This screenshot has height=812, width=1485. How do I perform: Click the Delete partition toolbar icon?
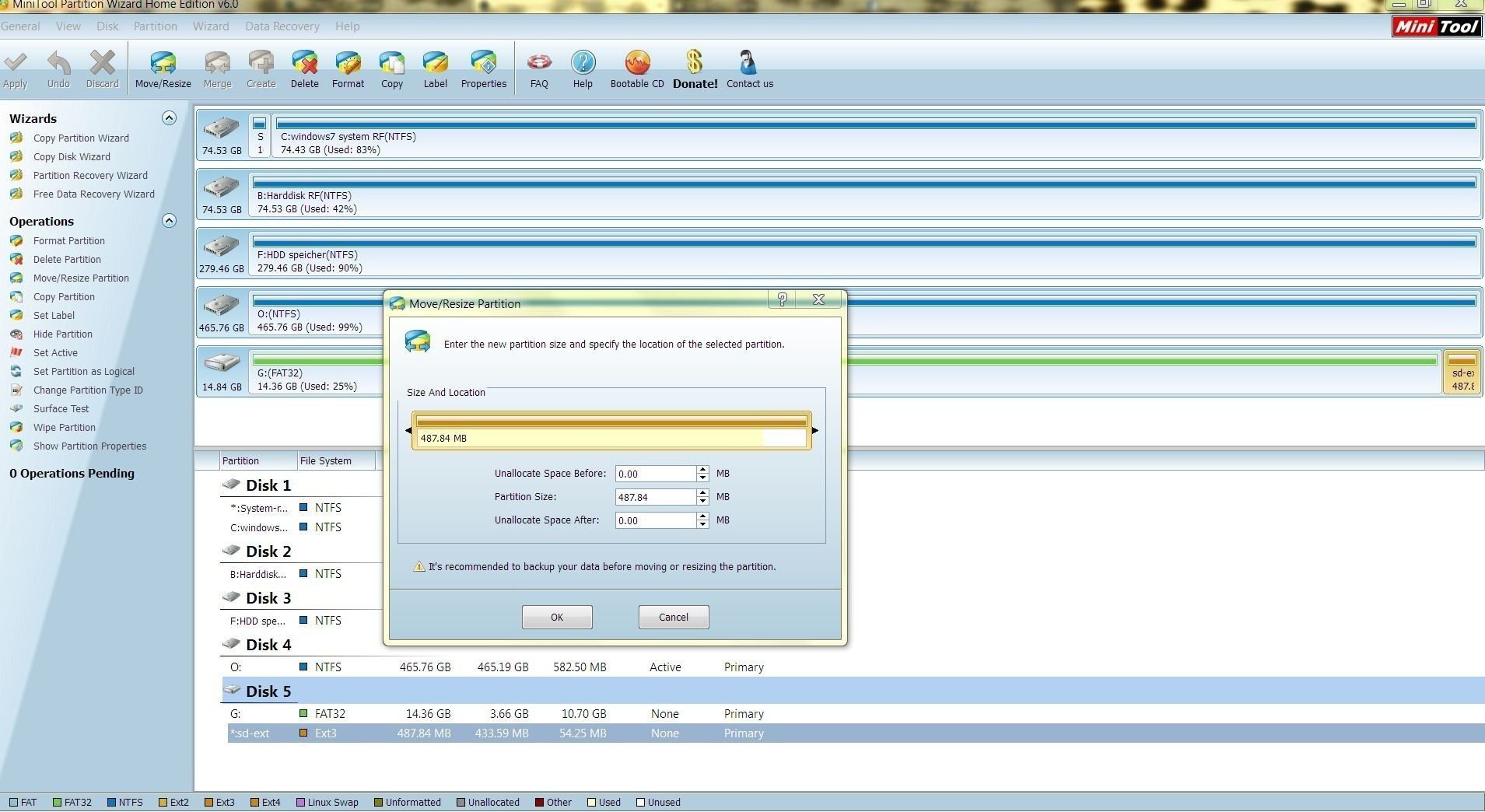click(304, 62)
